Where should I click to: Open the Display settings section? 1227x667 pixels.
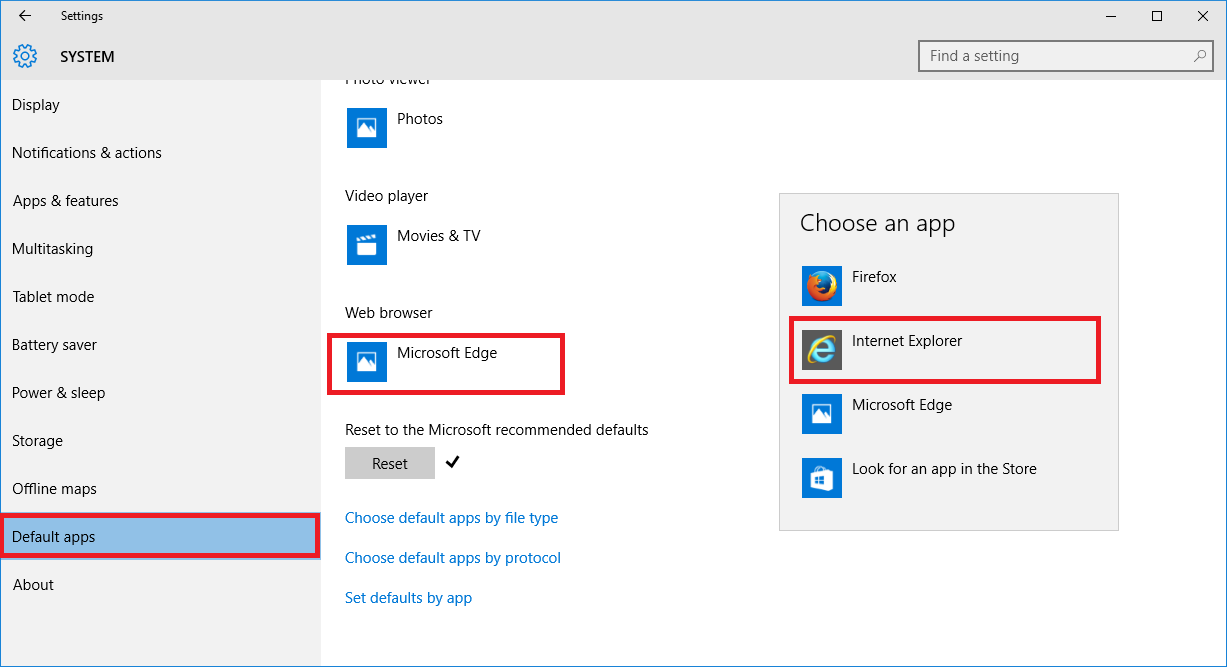click(36, 105)
